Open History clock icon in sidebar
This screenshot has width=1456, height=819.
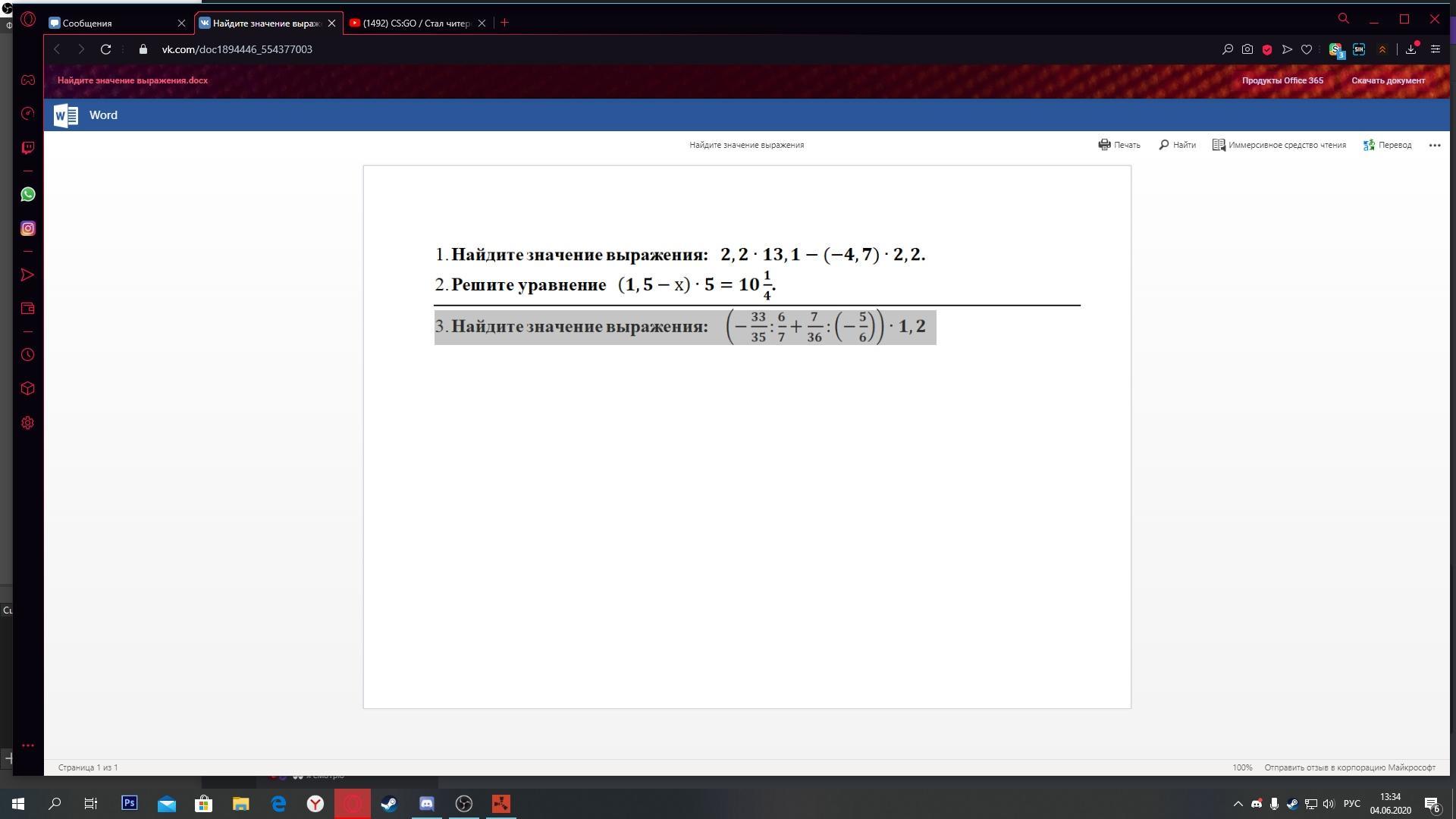pyautogui.click(x=28, y=355)
